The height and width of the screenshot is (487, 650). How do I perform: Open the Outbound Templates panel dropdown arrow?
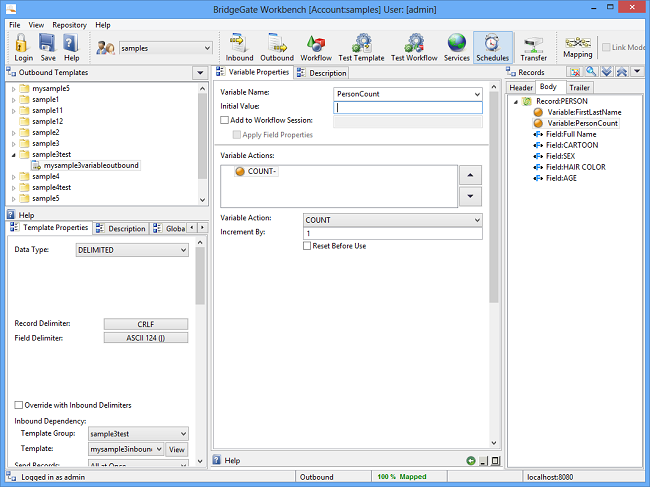tap(200, 73)
